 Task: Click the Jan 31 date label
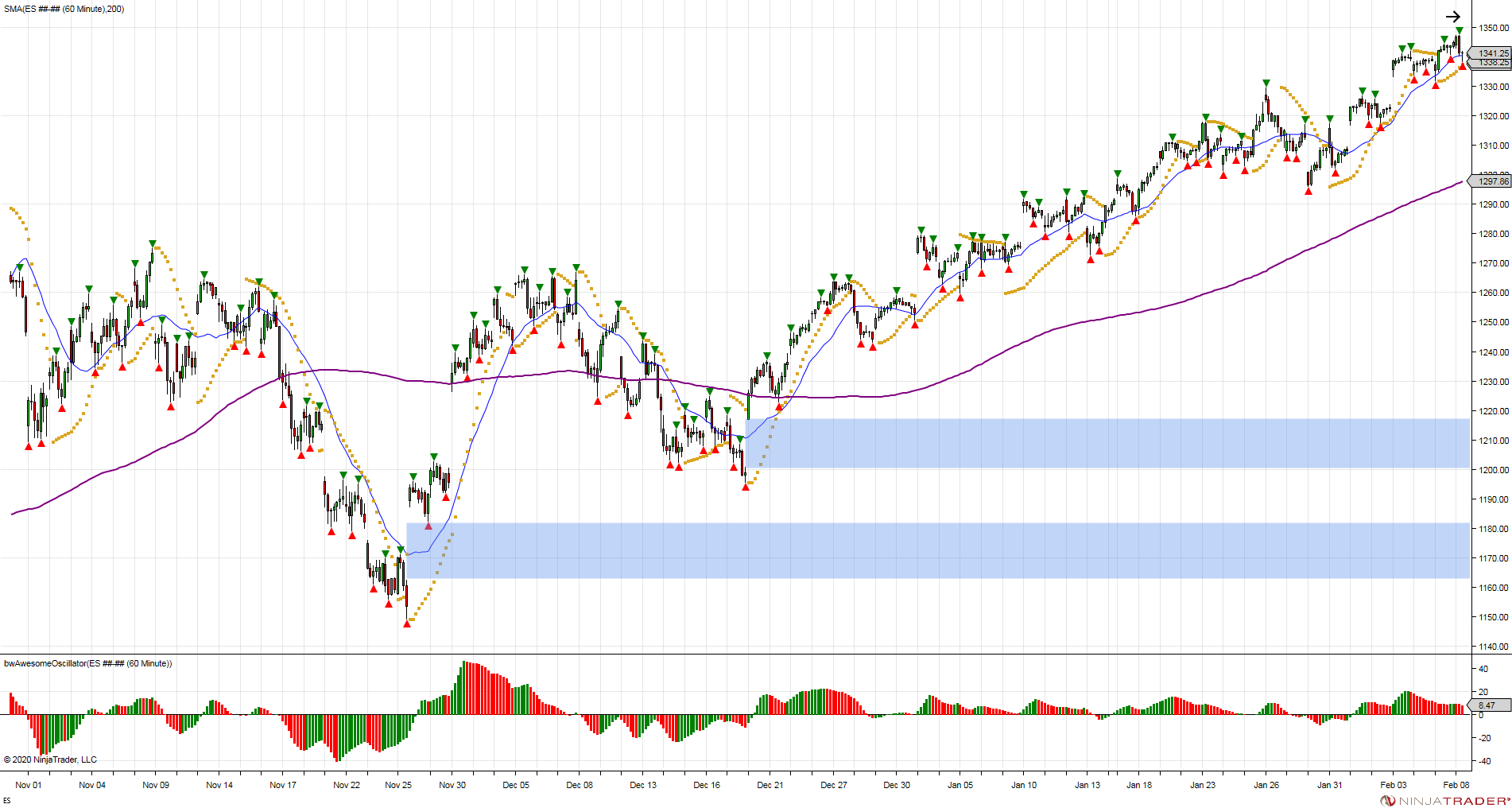click(x=1330, y=785)
